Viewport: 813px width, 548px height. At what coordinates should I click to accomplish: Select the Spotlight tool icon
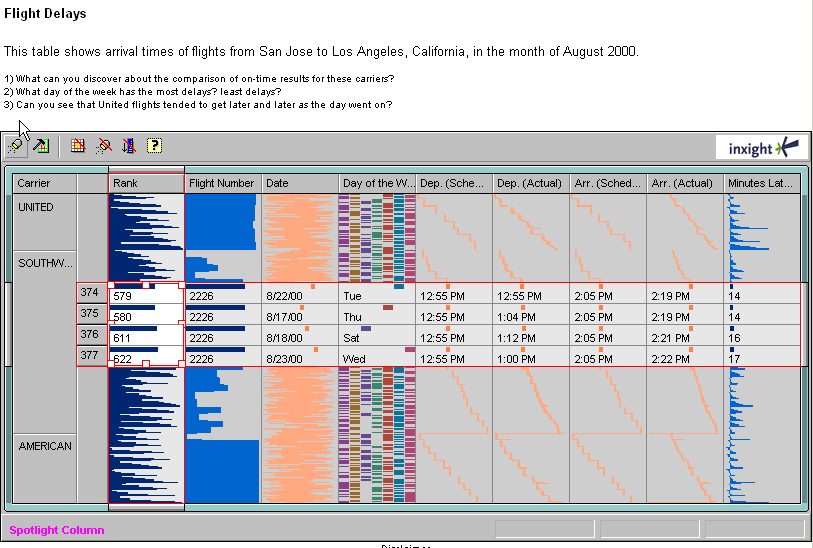(x=16, y=146)
